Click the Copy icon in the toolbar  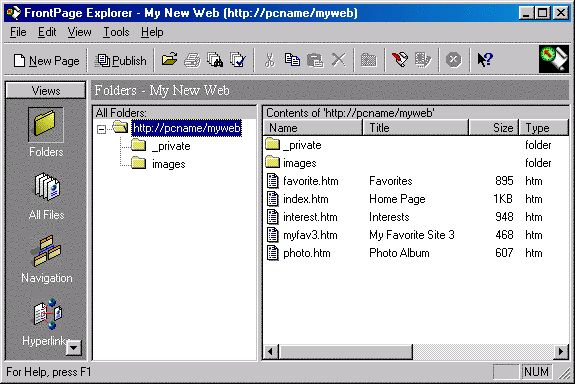pos(292,60)
